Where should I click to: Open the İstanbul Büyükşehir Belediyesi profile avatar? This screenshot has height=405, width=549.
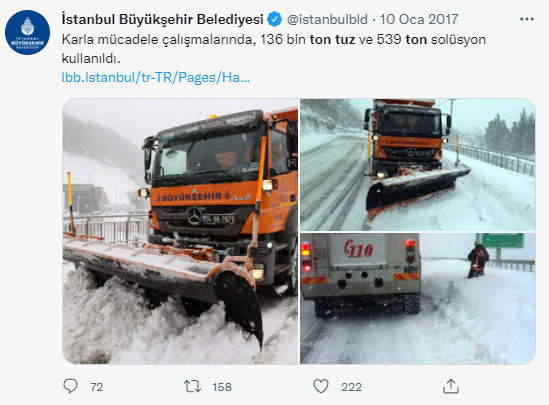[x=27, y=32]
